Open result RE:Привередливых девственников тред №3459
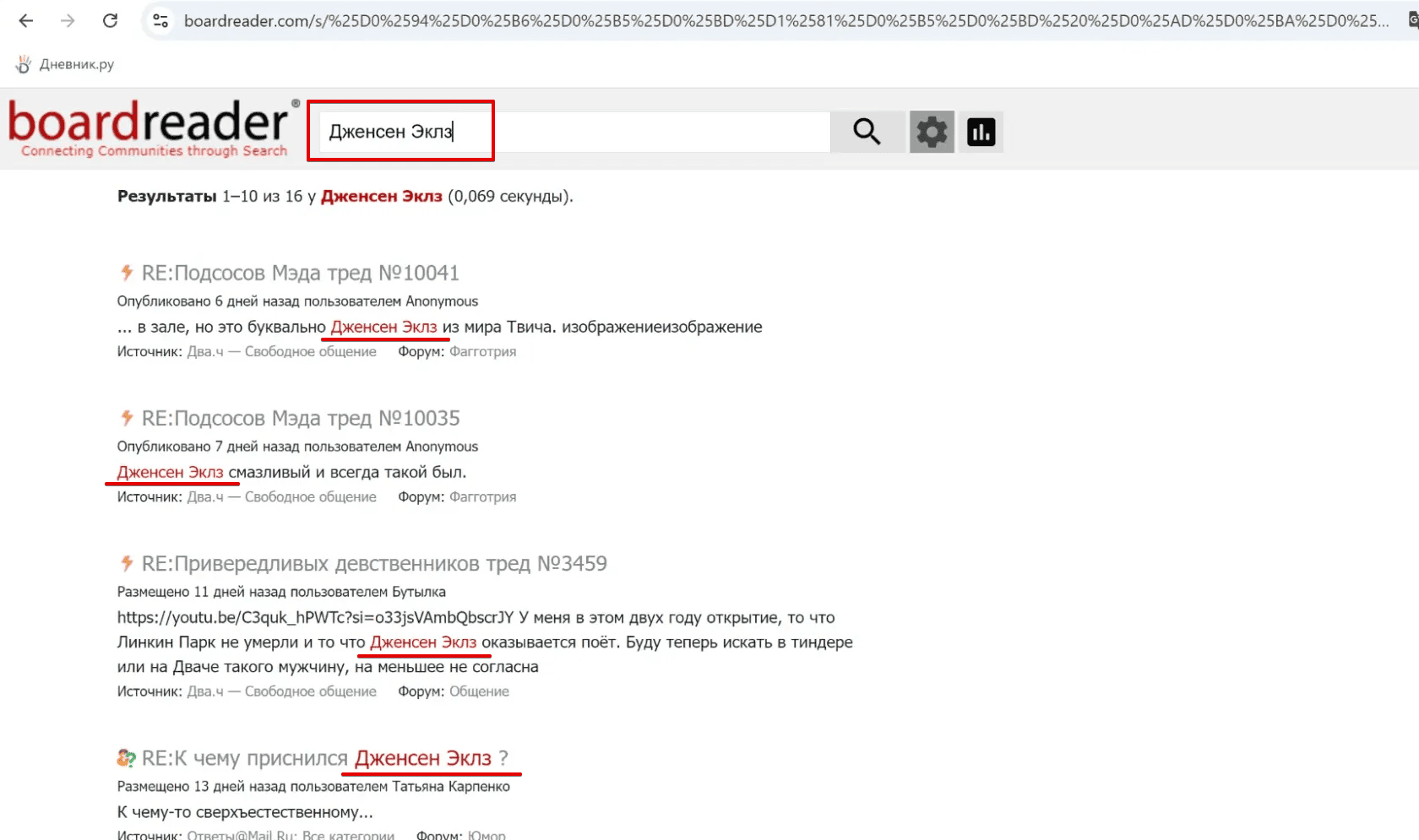The height and width of the screenshot is (840, 1419). click(374, 563)
